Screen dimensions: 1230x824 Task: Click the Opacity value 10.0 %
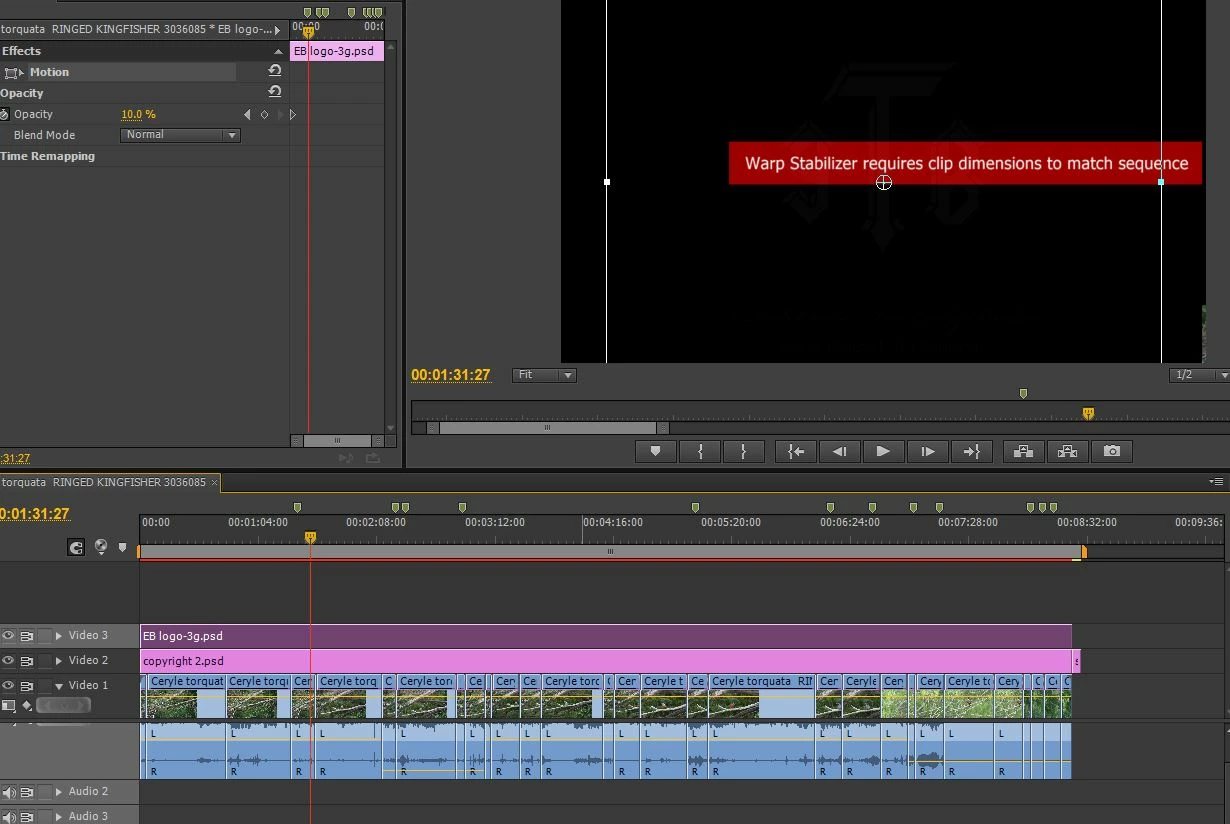138,114
